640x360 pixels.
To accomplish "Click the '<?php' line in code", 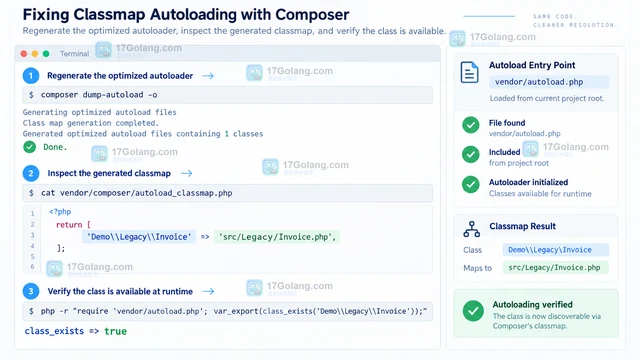I will click(x=60, y=212).
